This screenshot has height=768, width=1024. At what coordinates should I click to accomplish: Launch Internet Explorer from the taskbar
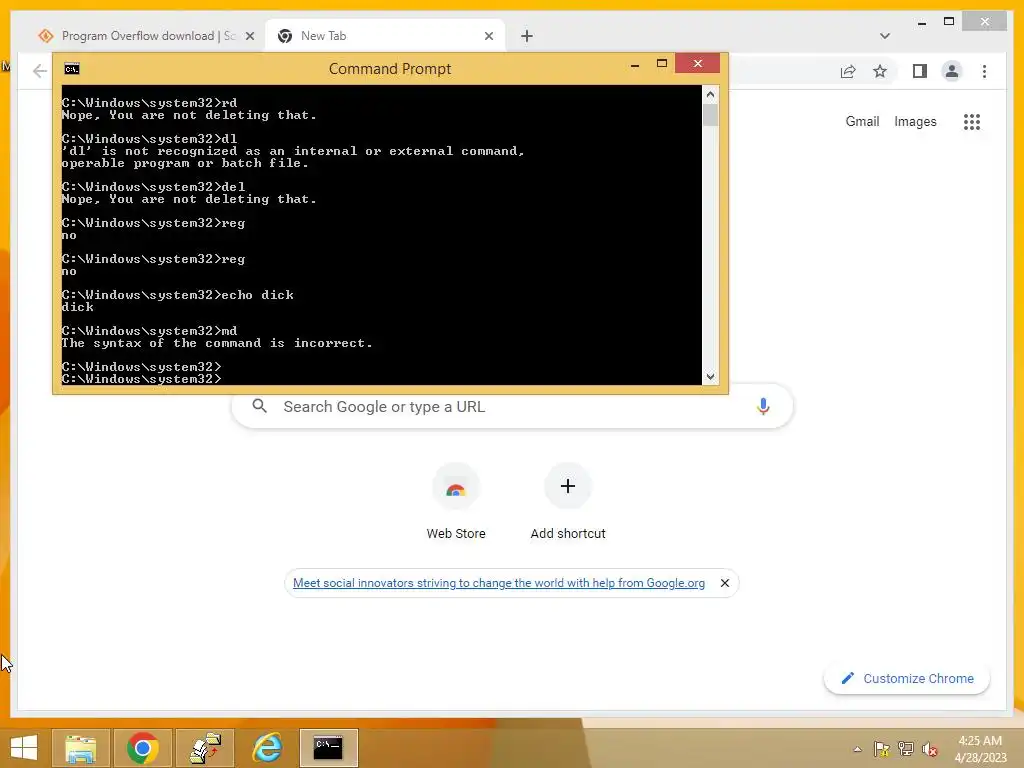266,748
